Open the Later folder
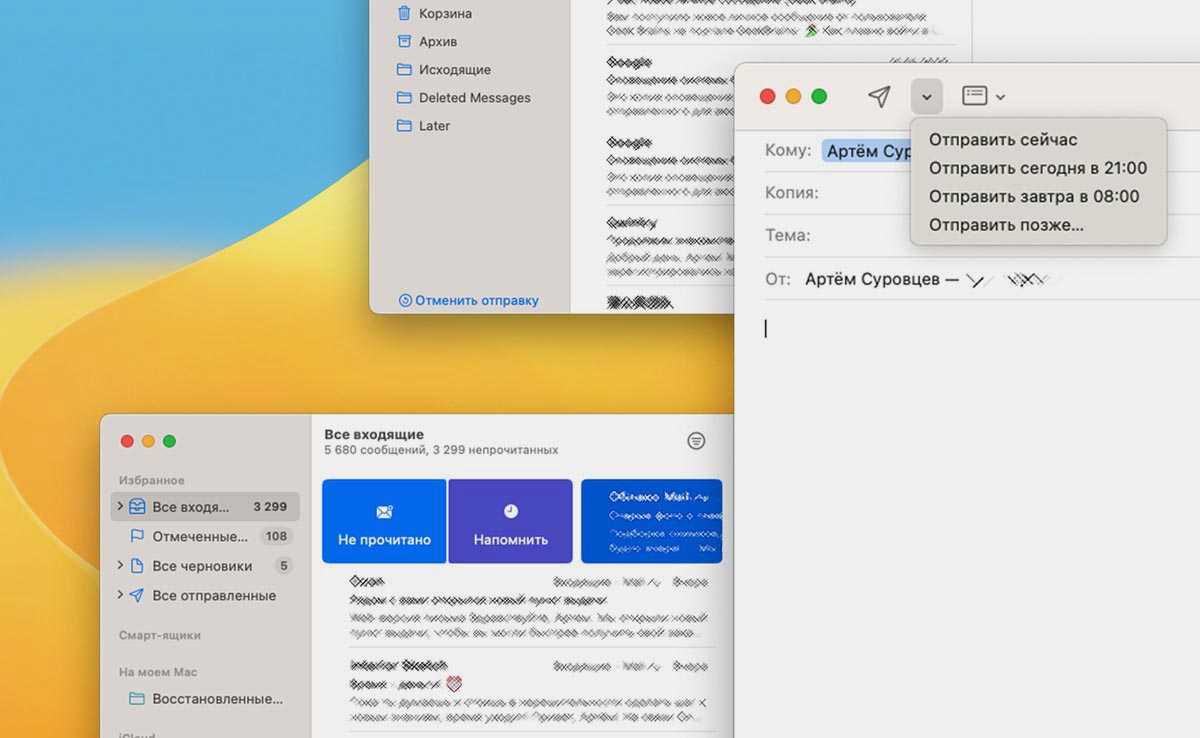 434,126
